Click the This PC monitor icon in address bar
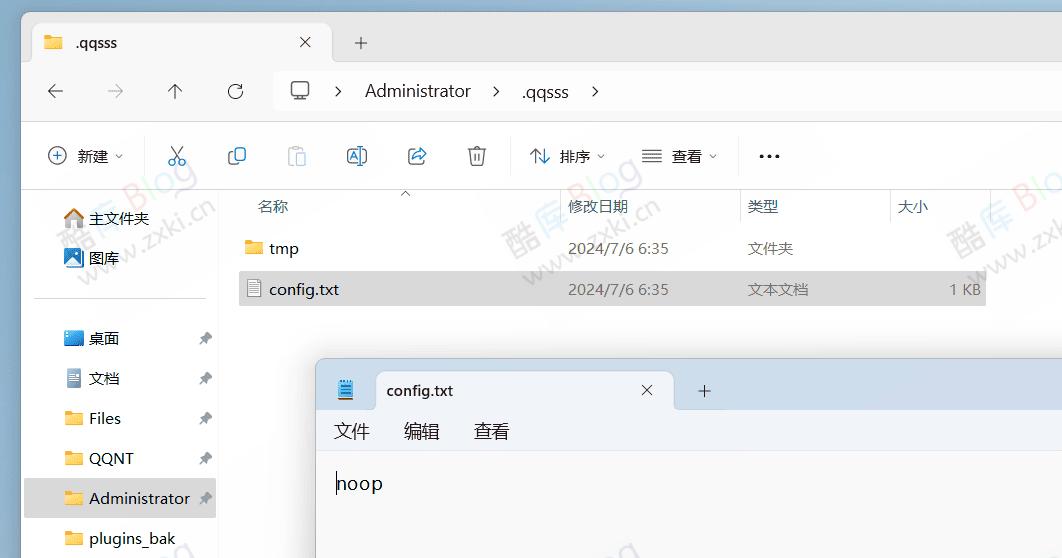Screen dimensions: 1062x558 click(x=300, y=91)
